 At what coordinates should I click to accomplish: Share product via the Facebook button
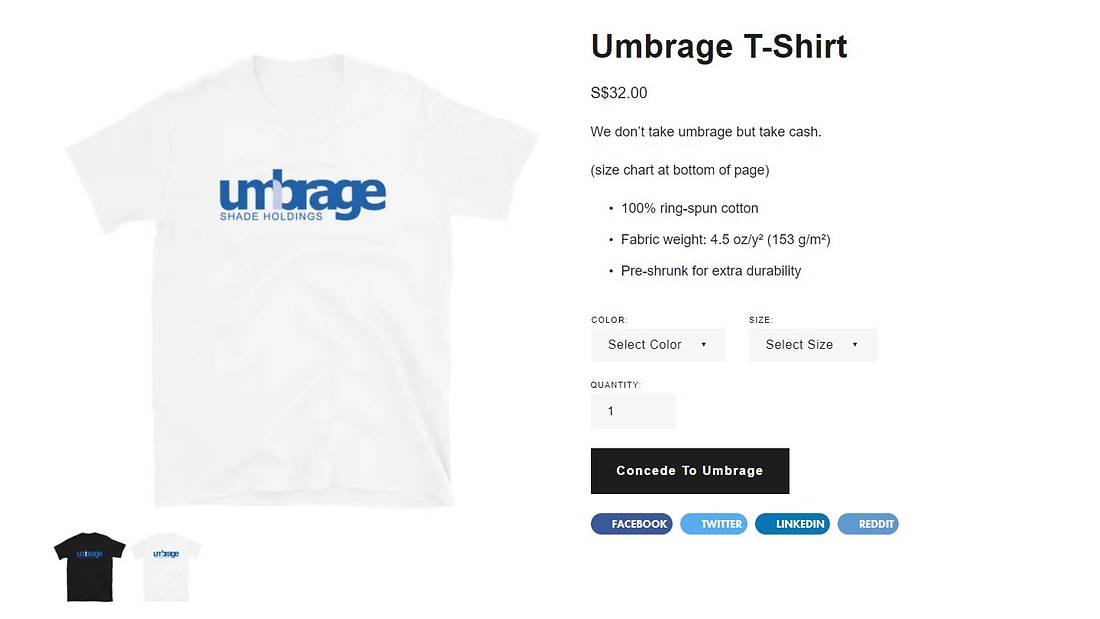pyautogui.click(x=631, y=524)
